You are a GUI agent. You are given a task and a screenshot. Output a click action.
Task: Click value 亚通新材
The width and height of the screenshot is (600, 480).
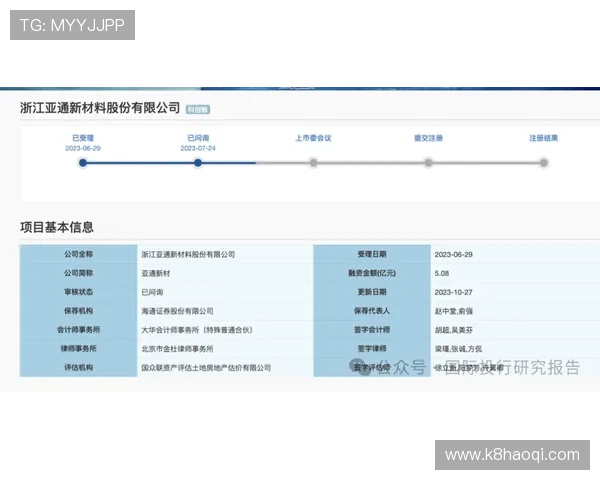156,273
